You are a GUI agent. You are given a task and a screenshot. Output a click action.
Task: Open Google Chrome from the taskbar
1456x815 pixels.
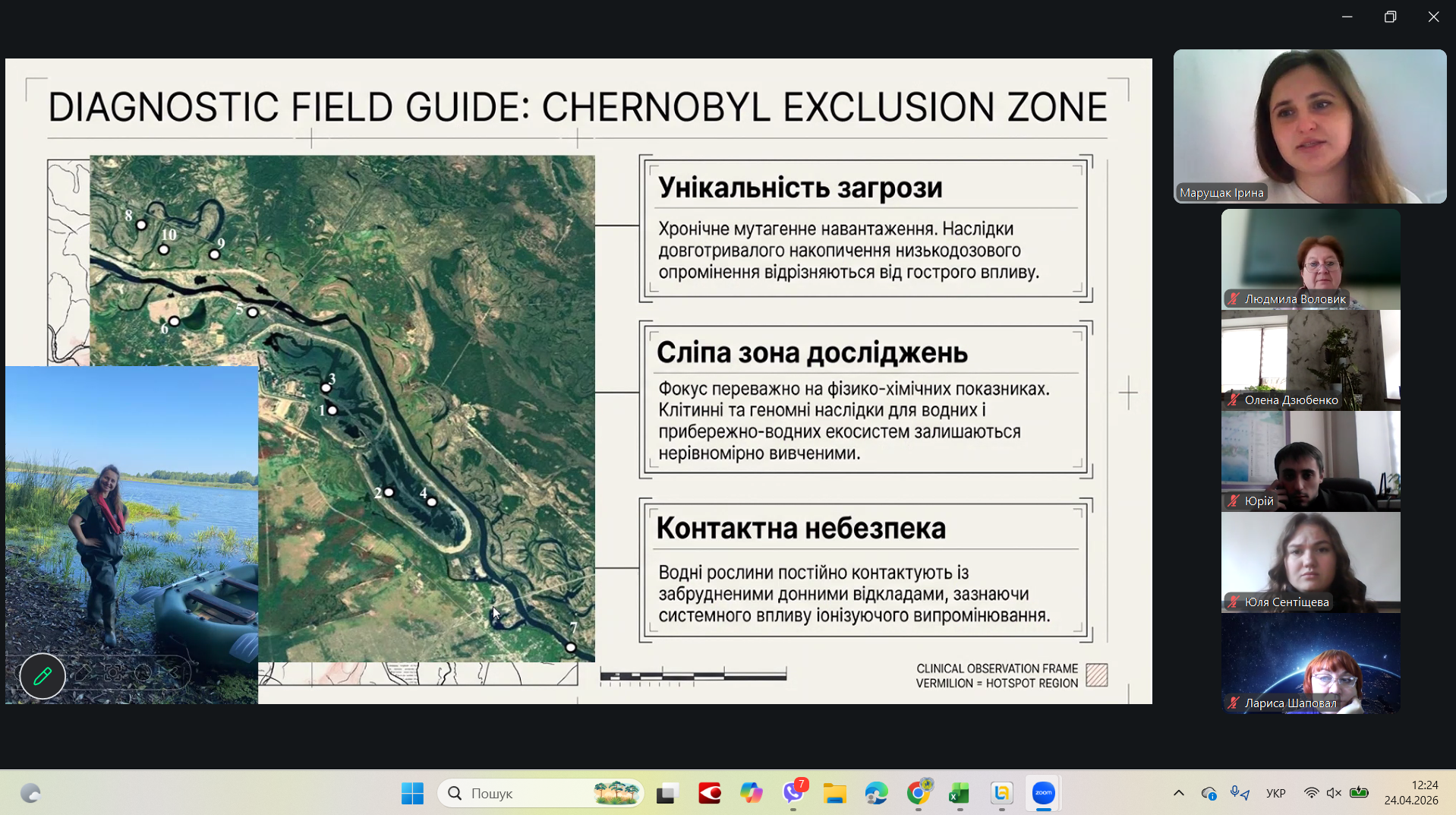[919, 793]
